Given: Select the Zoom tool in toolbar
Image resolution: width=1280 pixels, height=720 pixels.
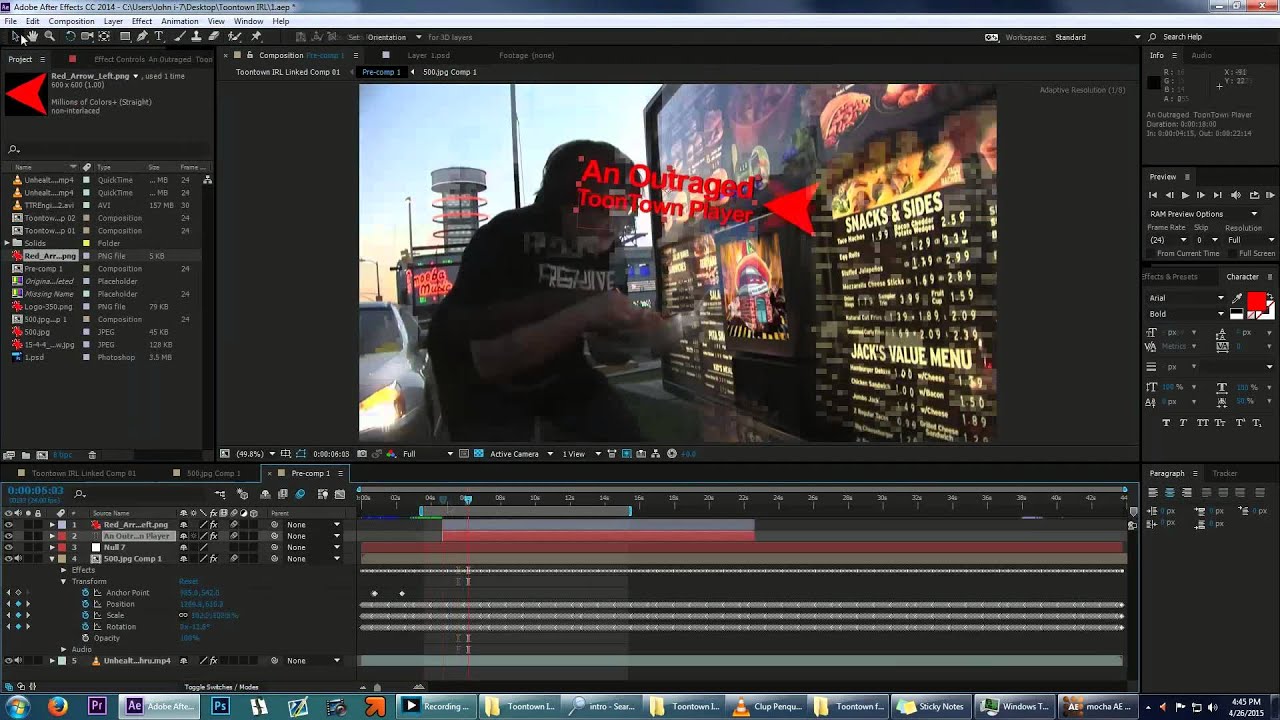Looking at the screenshot, I should click(x=49, y=36).
